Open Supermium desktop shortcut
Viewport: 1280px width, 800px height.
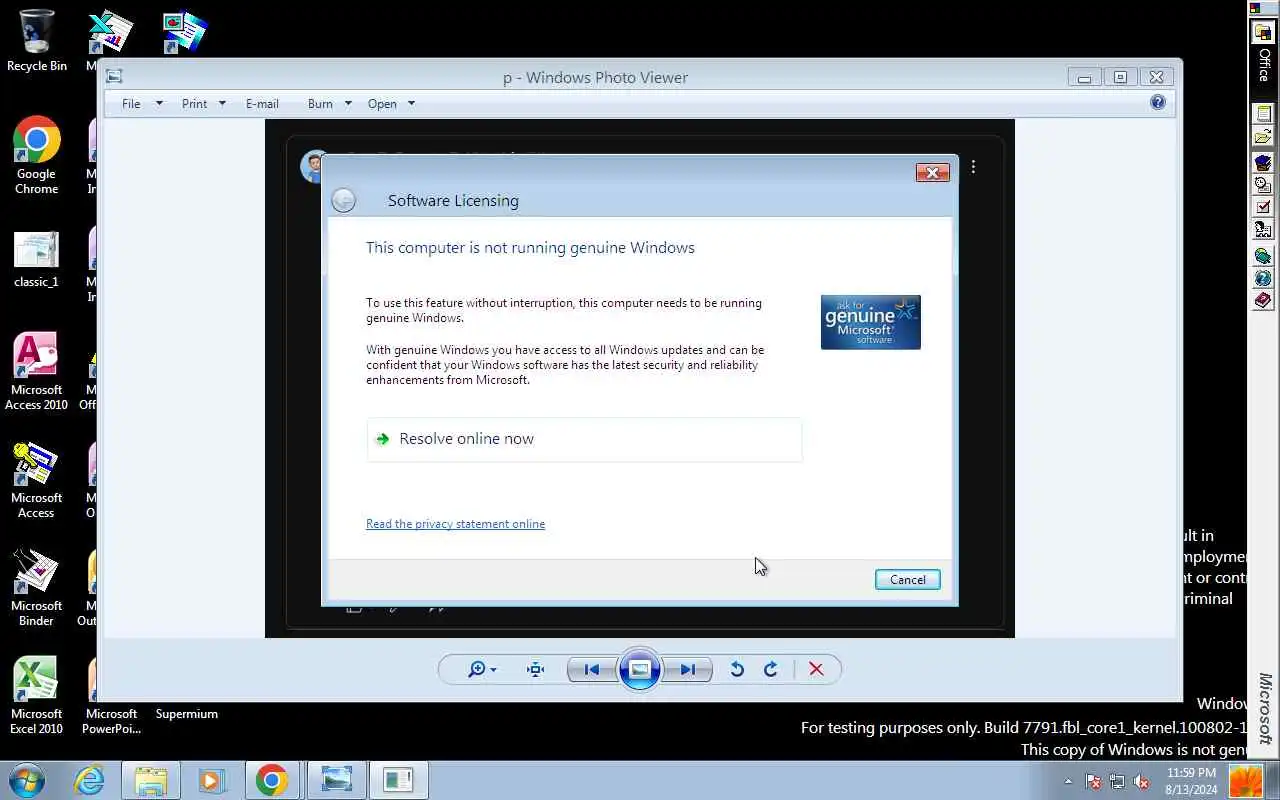click(x=186, y=713)
